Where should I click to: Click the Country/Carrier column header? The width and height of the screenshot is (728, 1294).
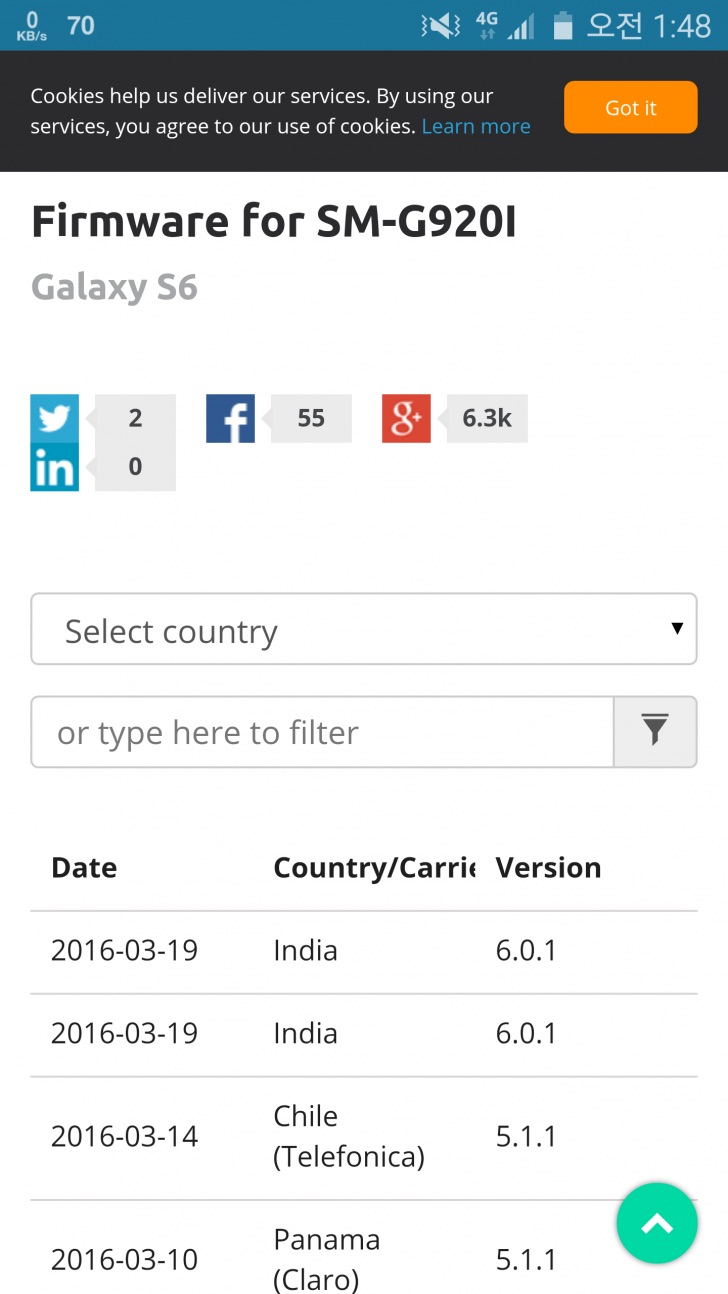pos(373,868)
